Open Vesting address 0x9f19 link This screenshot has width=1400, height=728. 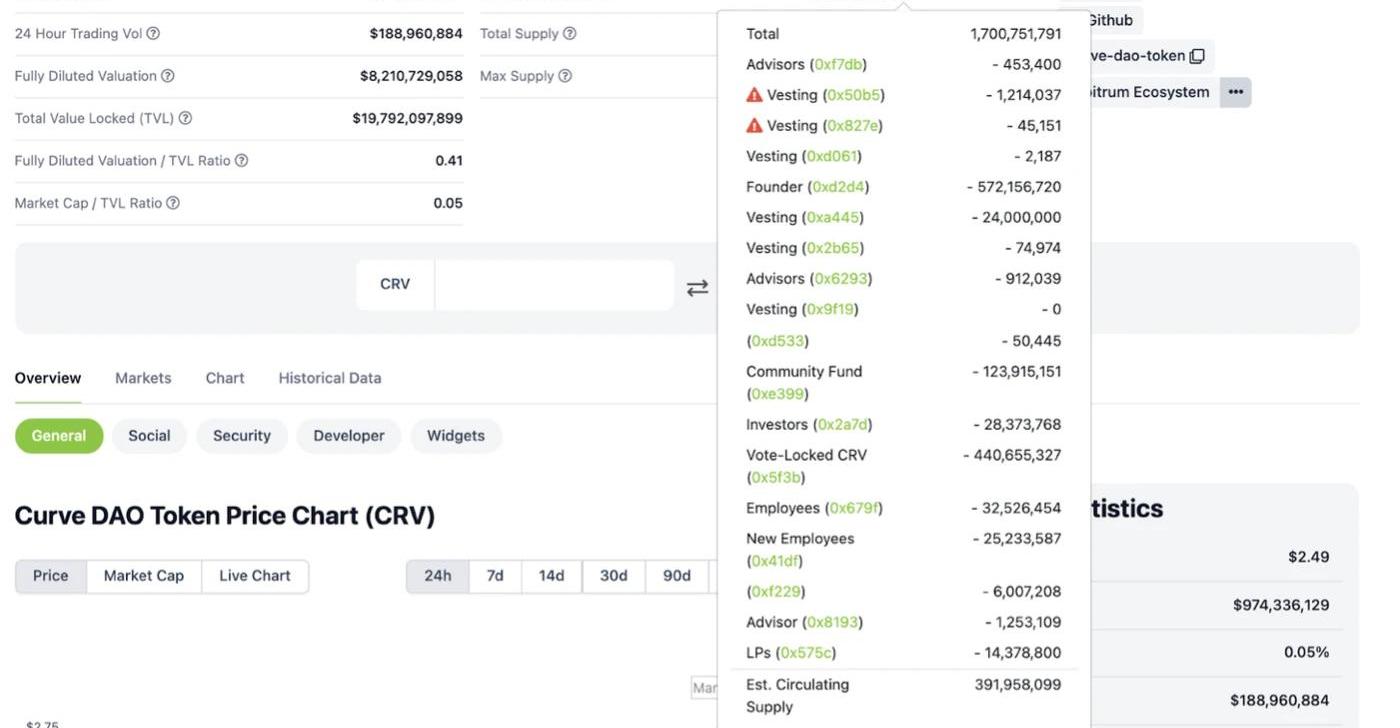coord(830,309)
